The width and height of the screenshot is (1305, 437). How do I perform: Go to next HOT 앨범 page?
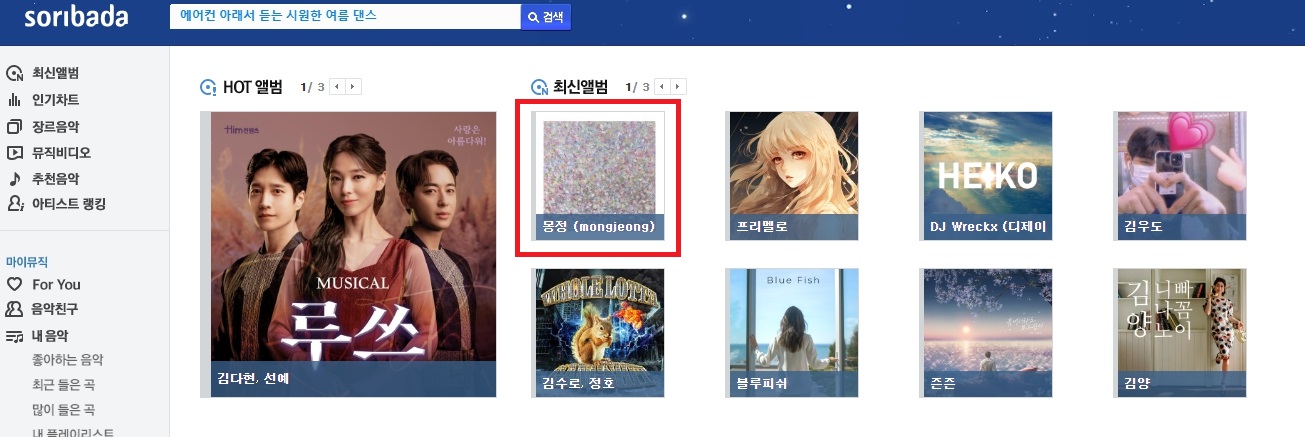coord(353,87)
